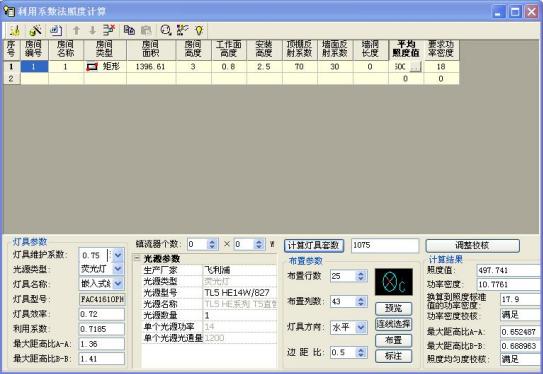543x374 pixels.
Task: Open the 灯具维护系数 dropdown
Action: click(118, 255)
